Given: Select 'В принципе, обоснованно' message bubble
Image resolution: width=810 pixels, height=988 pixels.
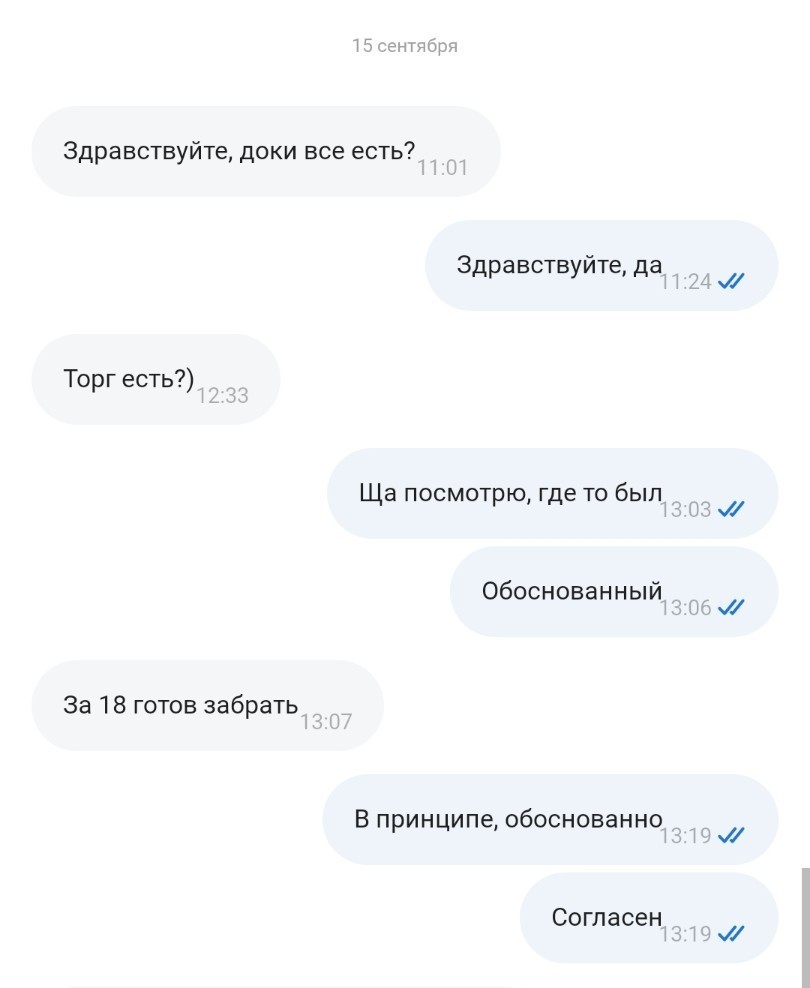Looking at the screenshot, I should [x=508, y=819].
